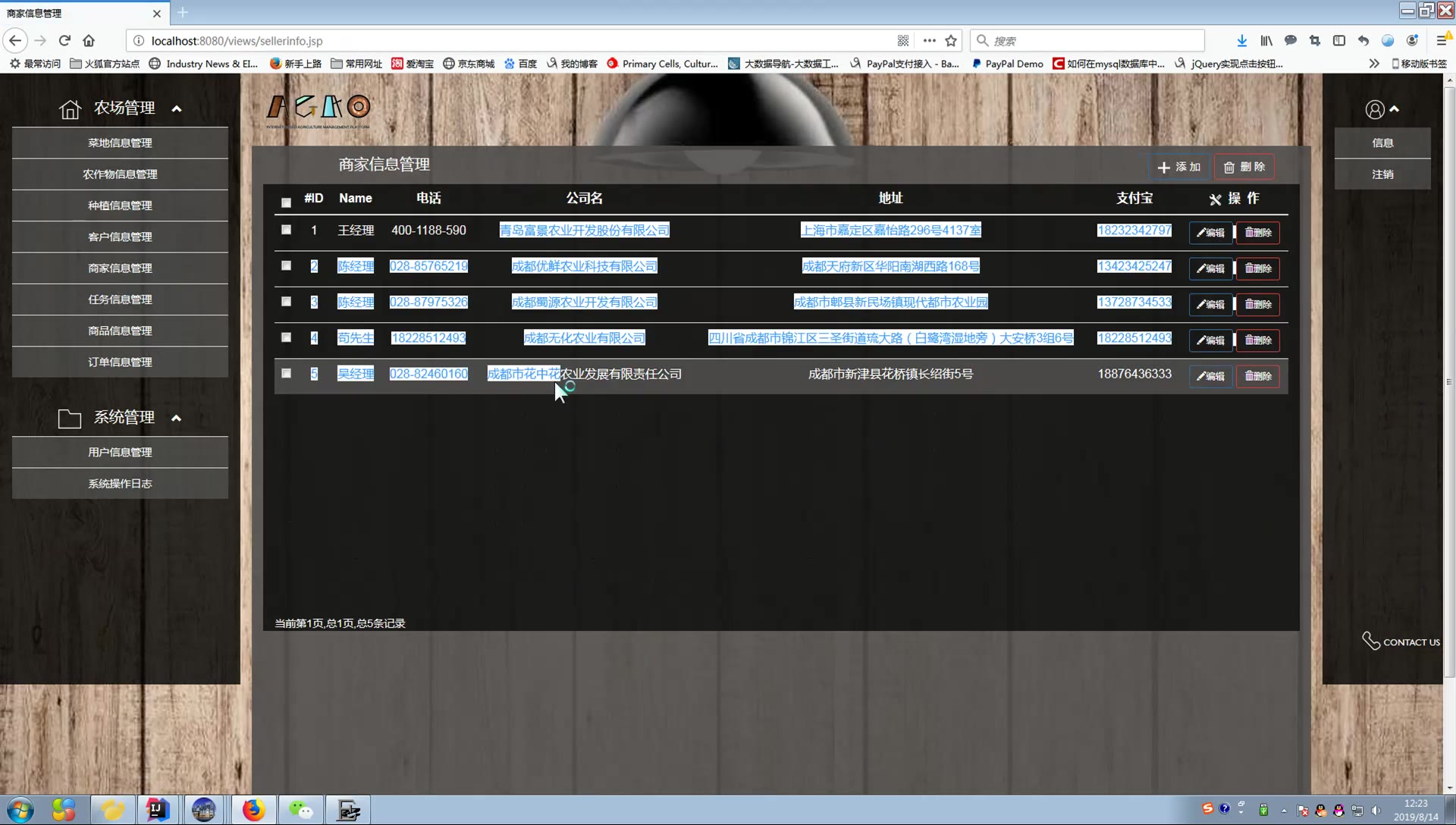The width and height of the screenshot is (1456, 825).
Task: Show more bookmarks with the double chevron
Action: point(1374,64)
